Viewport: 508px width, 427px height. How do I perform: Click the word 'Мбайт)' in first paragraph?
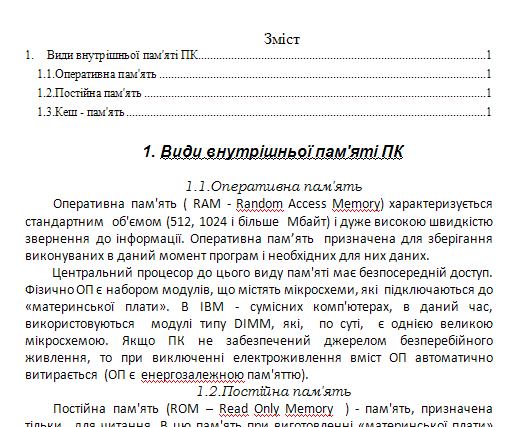click(308, 222)
